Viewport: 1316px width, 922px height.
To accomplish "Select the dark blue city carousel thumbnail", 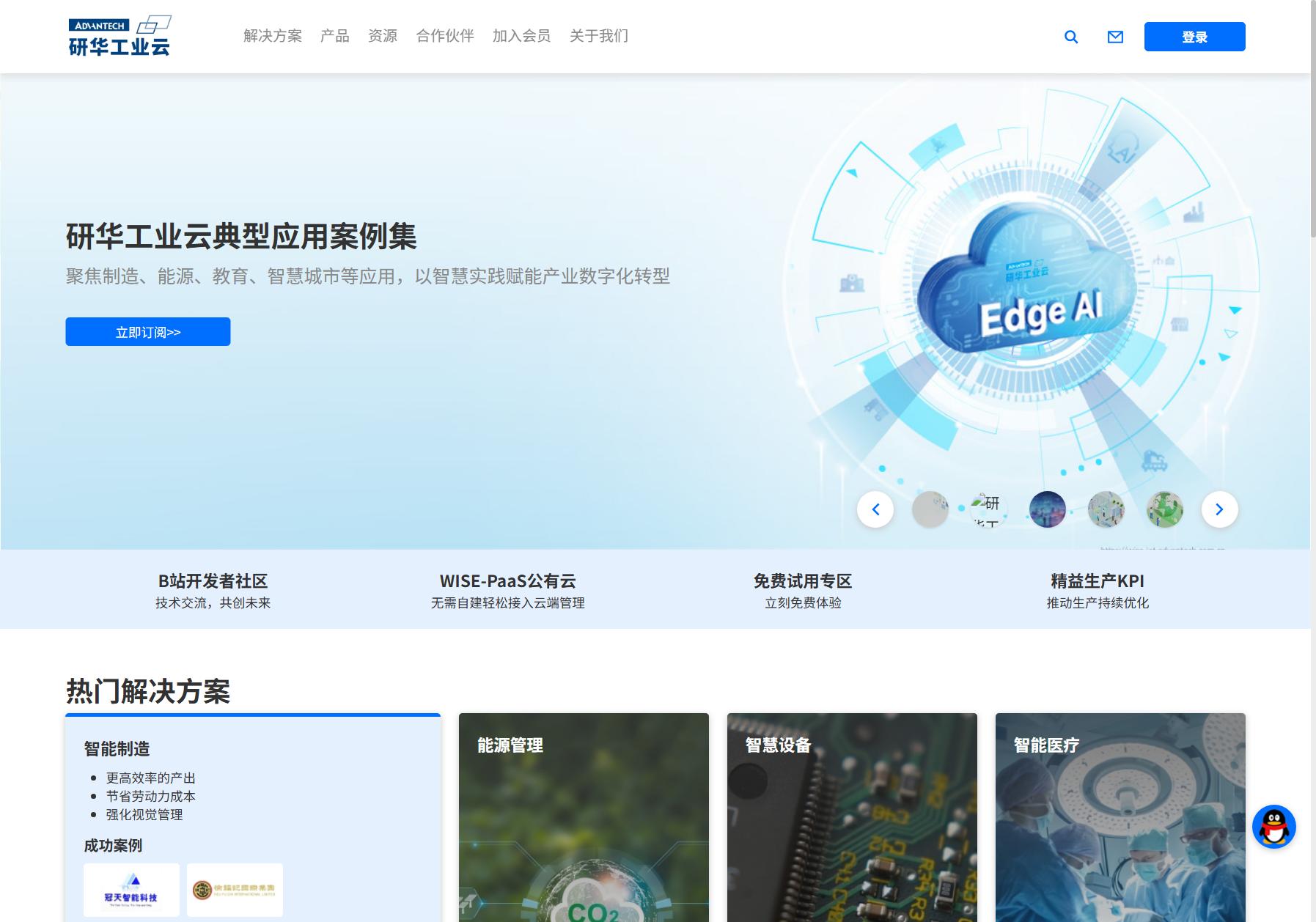I will pyautogui.click(x=1048, y=509).
